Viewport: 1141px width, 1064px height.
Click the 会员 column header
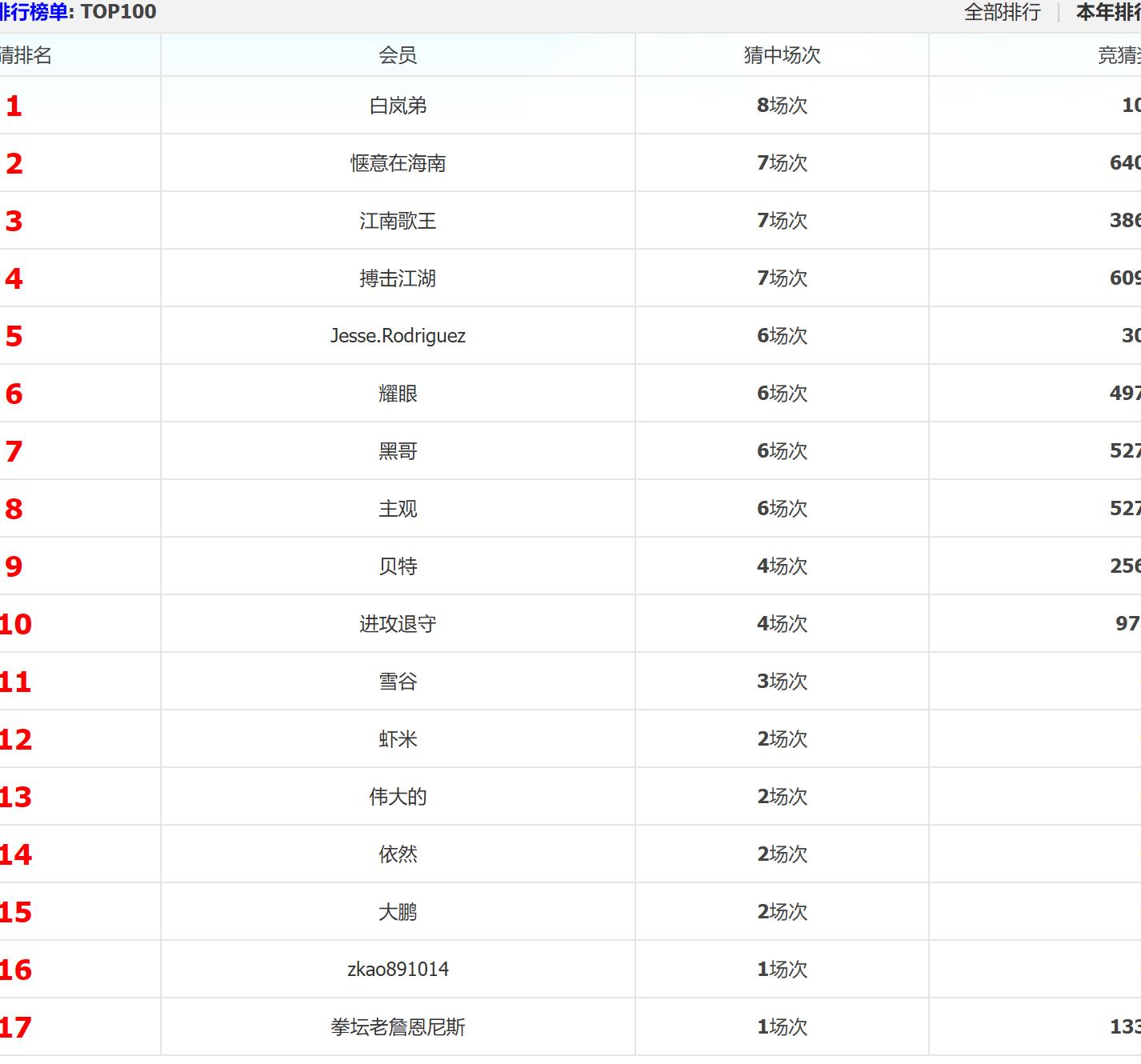[x=398, y=55]
